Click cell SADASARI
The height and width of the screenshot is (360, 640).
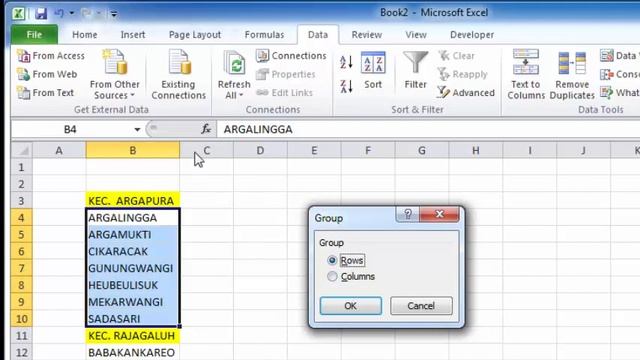click(x=133, y=319)
